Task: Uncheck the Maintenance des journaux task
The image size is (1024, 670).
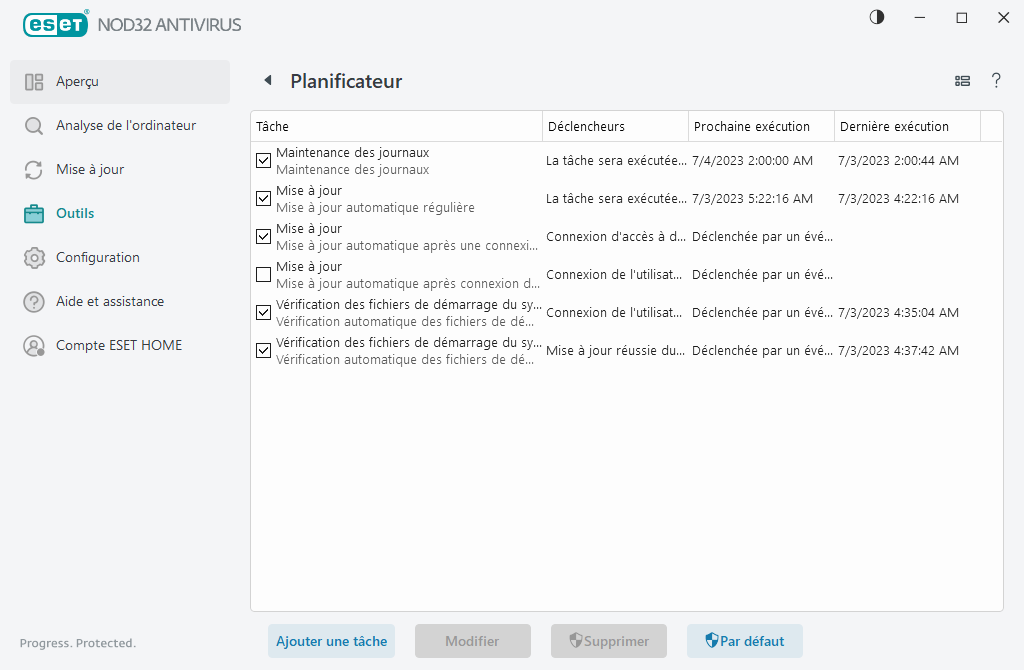Action: click(263, 160)
